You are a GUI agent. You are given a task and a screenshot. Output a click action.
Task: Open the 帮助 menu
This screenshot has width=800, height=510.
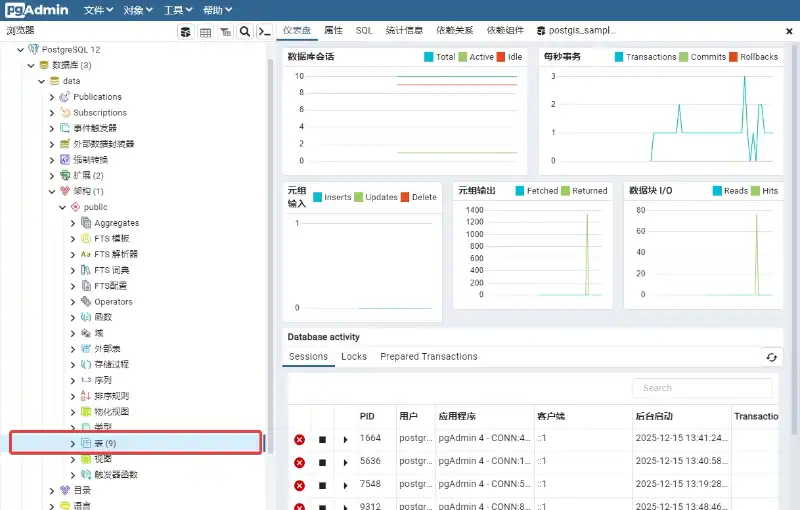click(x=217, y=10)
